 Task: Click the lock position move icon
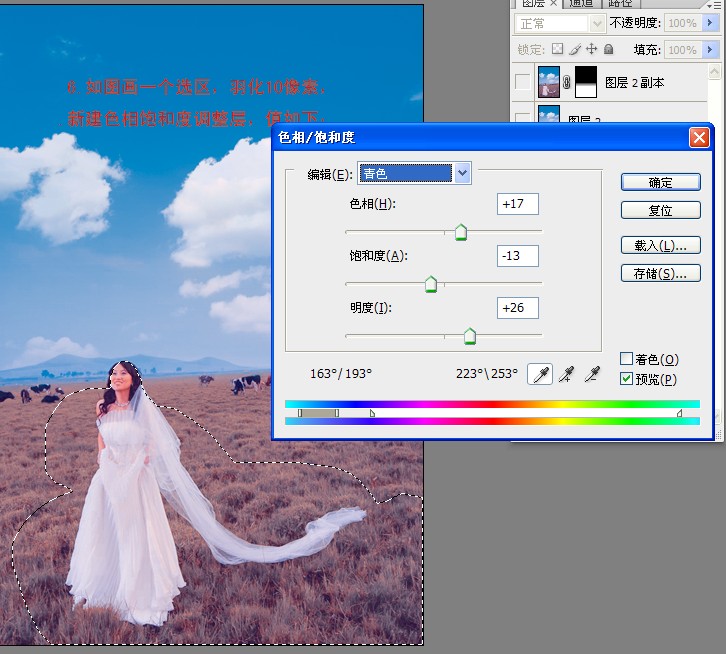click(x=592, y=49)
